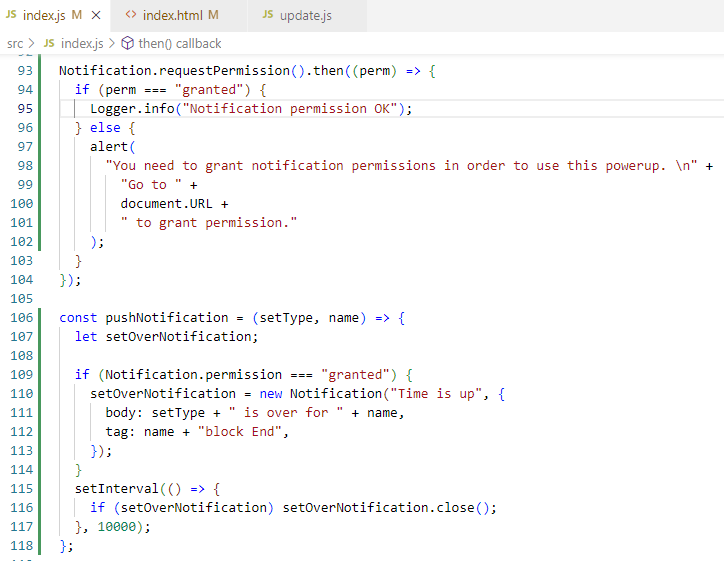Click the JS icon in the breadcrumb
Image resolution: width=724 pixels, height=561 pixels.
pyautogui.click(x=49, y=43)
